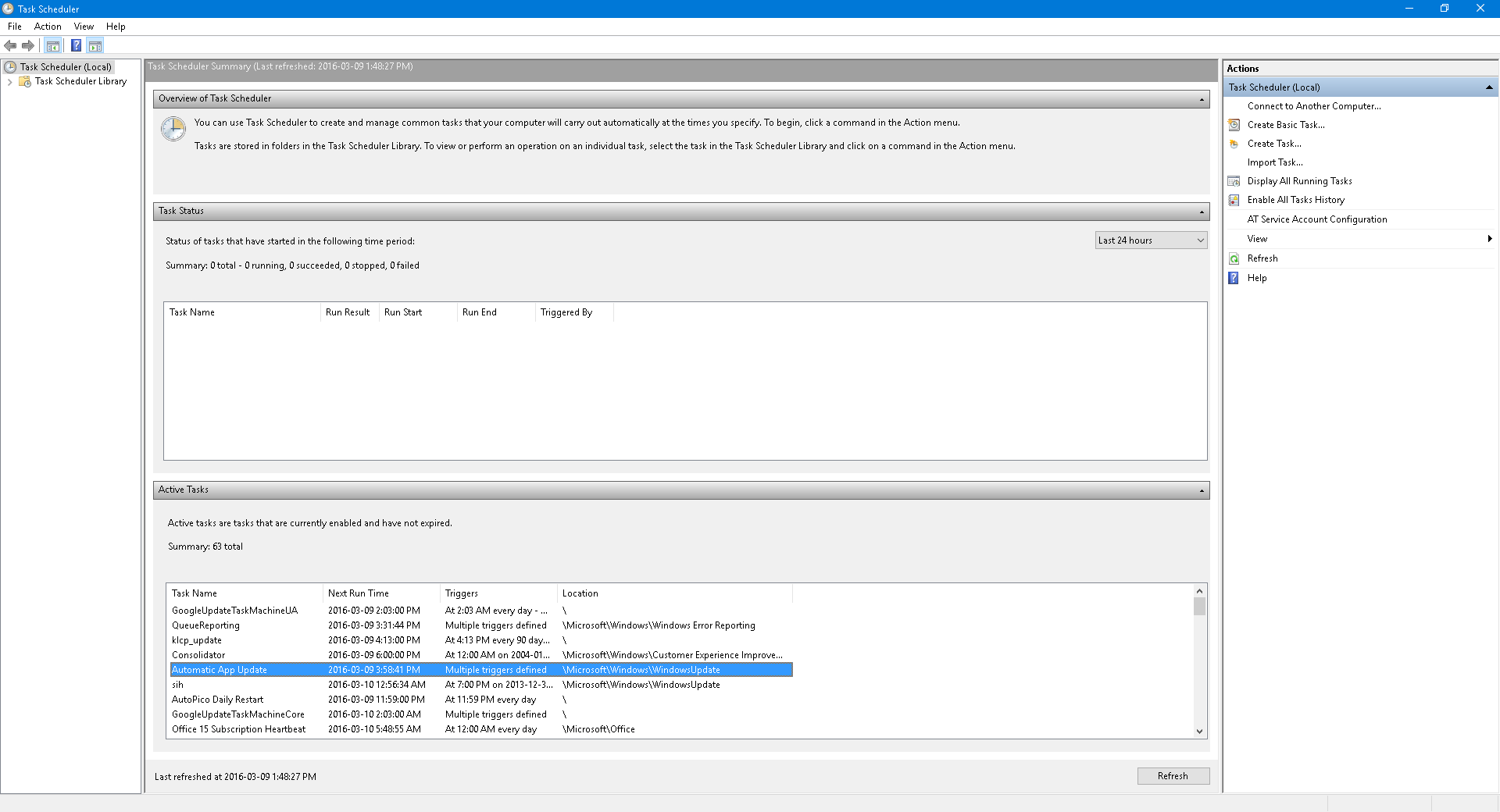Click Display All Running Tasks action

point(1299,181)
